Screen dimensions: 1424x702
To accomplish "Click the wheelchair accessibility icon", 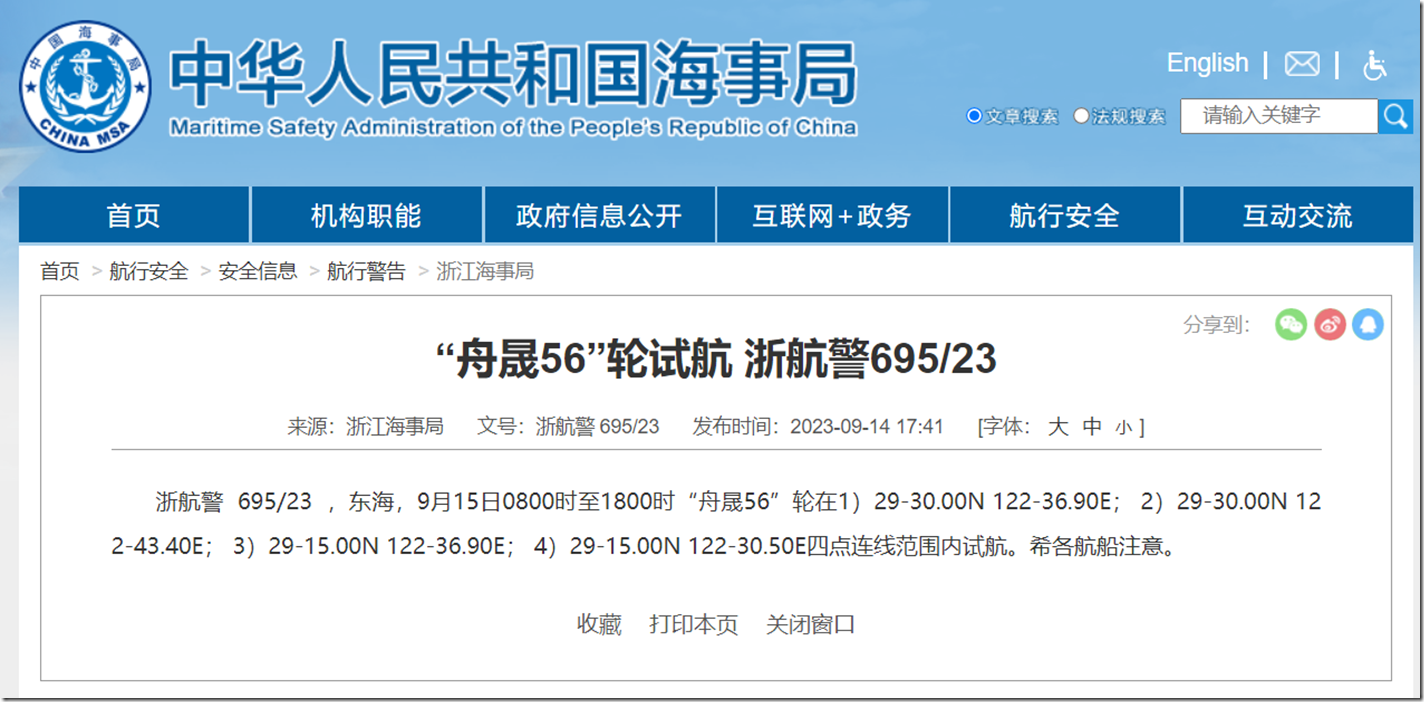I will [x=1375, y=65].
